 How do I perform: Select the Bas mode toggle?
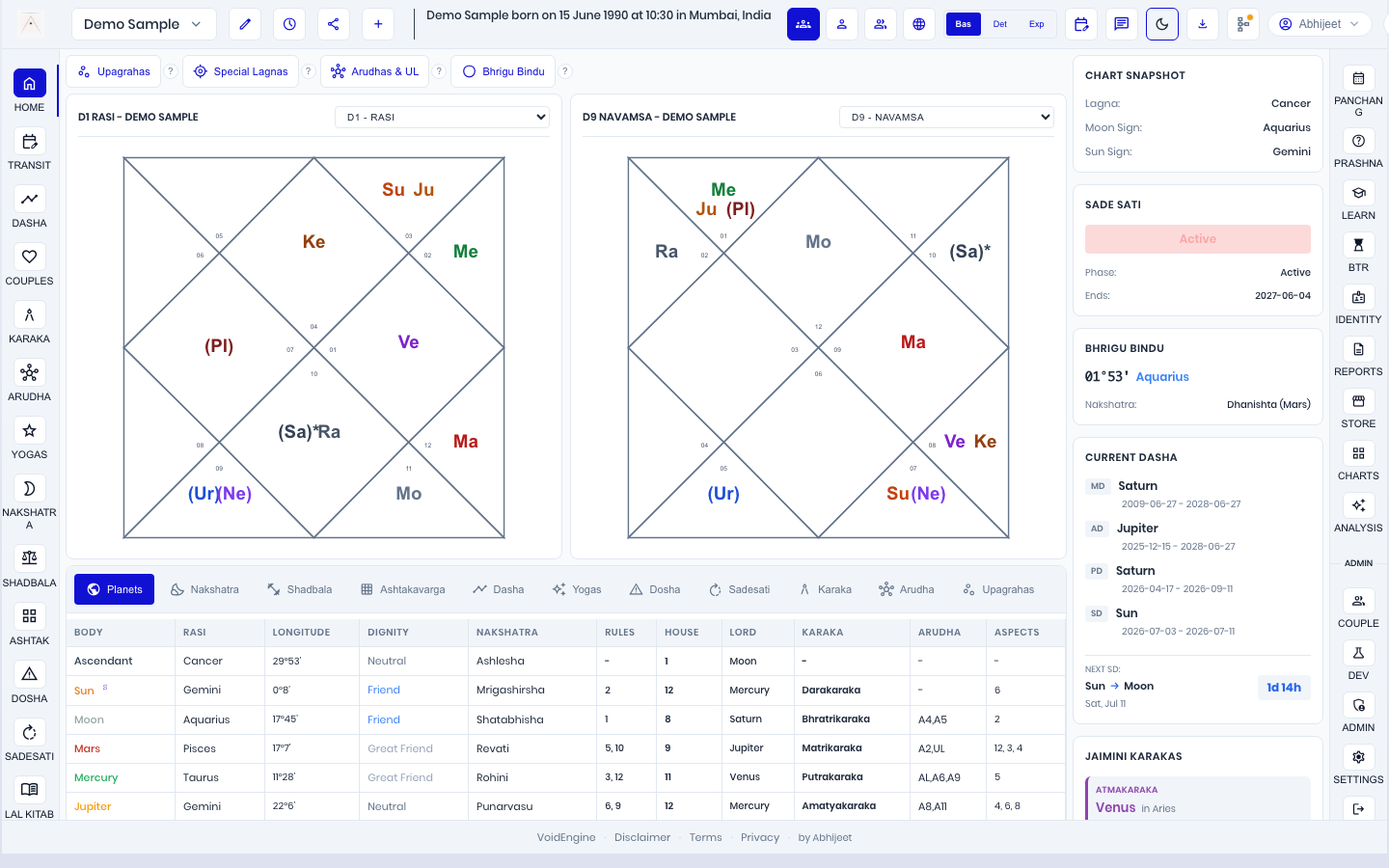pos(964,24)
